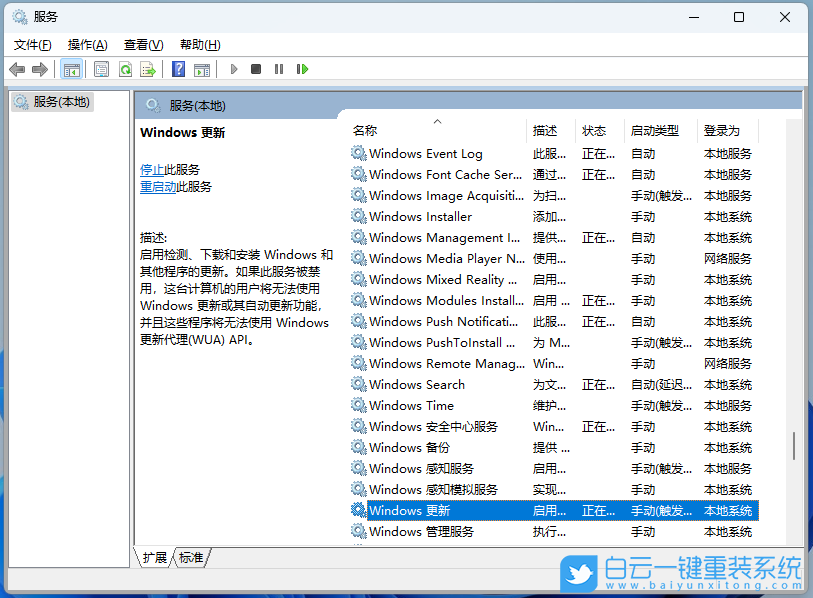This screenshot has height=598, width=813.
Task: Start the selected service
Action: [232, 69]
